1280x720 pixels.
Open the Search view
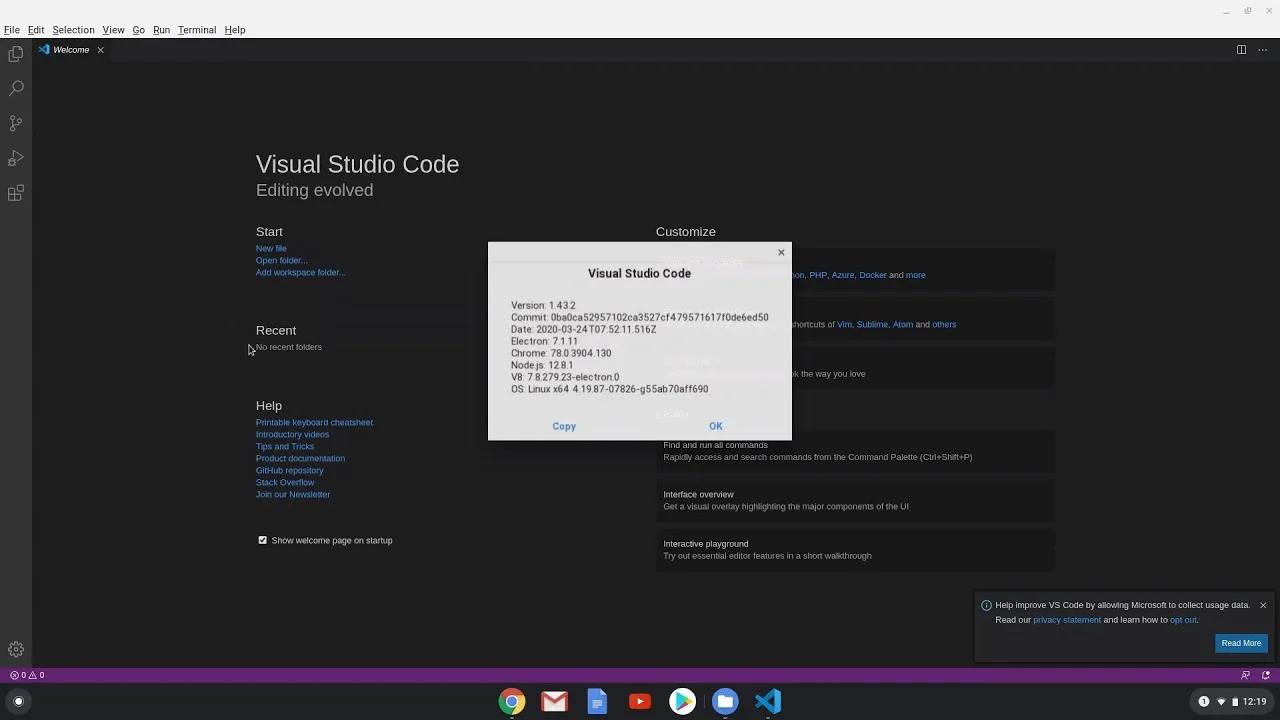coord(15,88)
